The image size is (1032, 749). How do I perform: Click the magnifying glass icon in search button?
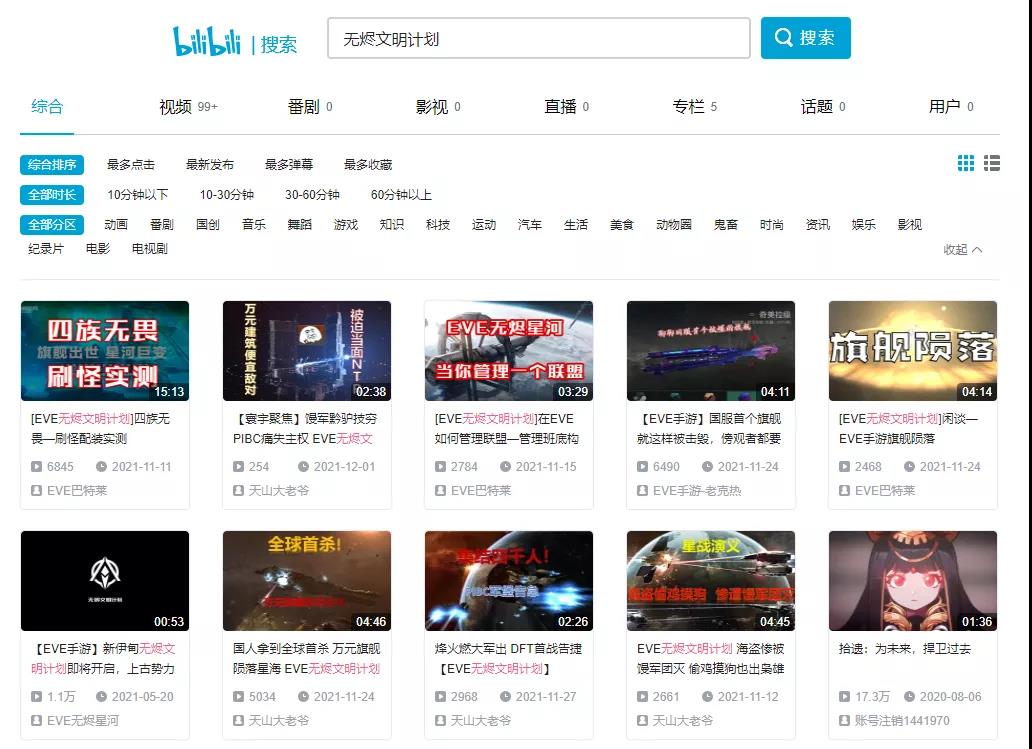784,36
